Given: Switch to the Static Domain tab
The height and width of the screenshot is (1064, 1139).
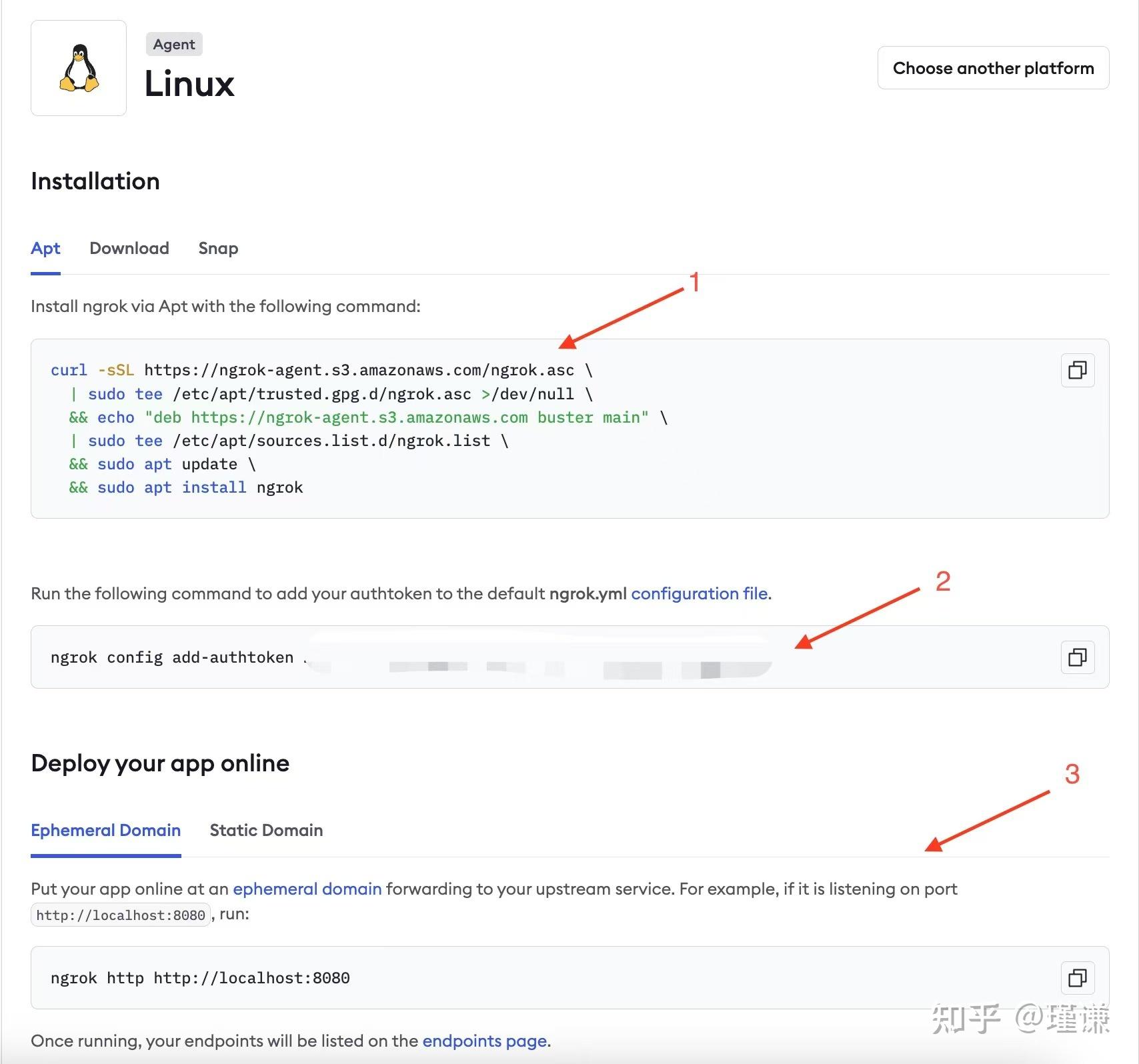Looking at the screenshot, I should point(265,830).
